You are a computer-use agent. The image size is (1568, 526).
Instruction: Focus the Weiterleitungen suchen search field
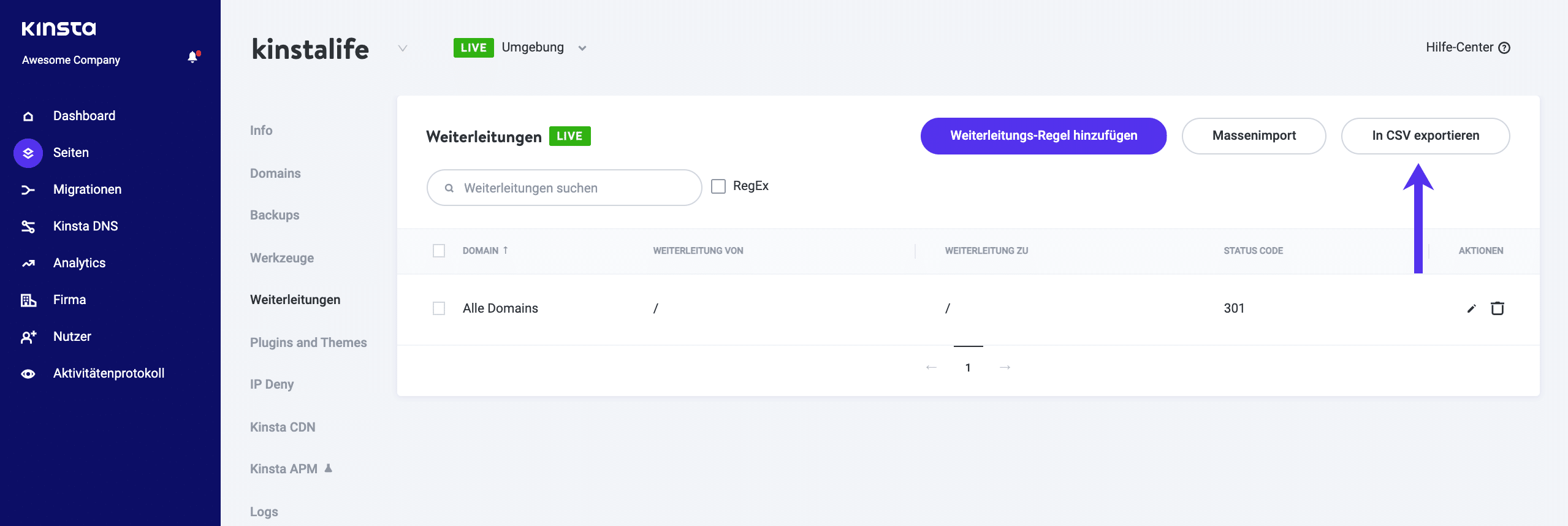[x=564, y=188]
